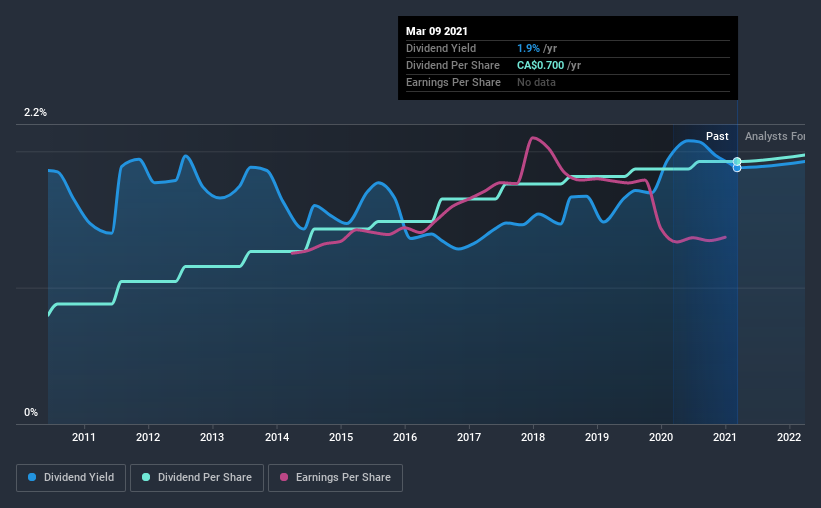821x508 pixels.
Task: Toggle the Earnings Per Share legend button
Action: coord(335,478)
